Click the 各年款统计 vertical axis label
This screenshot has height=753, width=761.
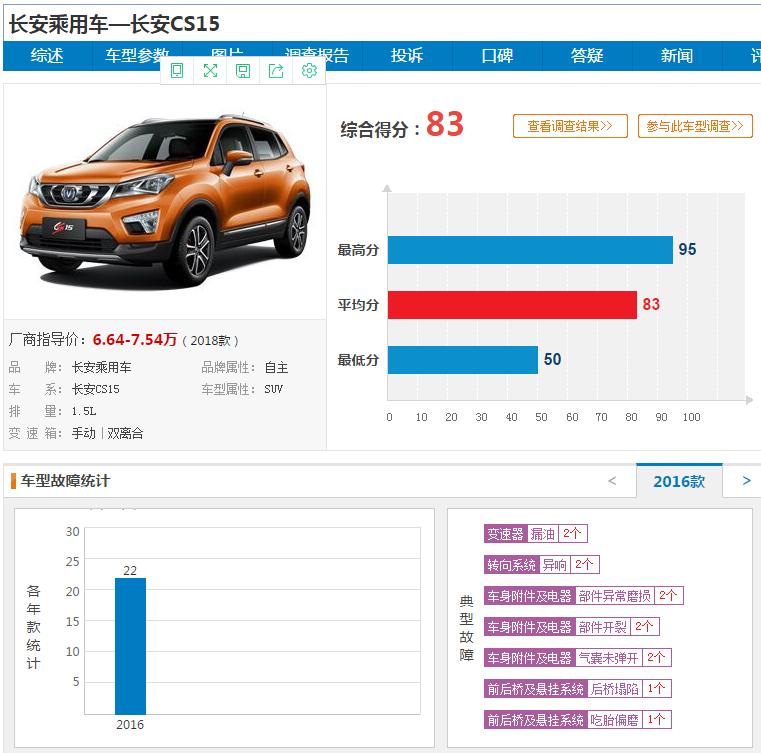click(33, 627)
